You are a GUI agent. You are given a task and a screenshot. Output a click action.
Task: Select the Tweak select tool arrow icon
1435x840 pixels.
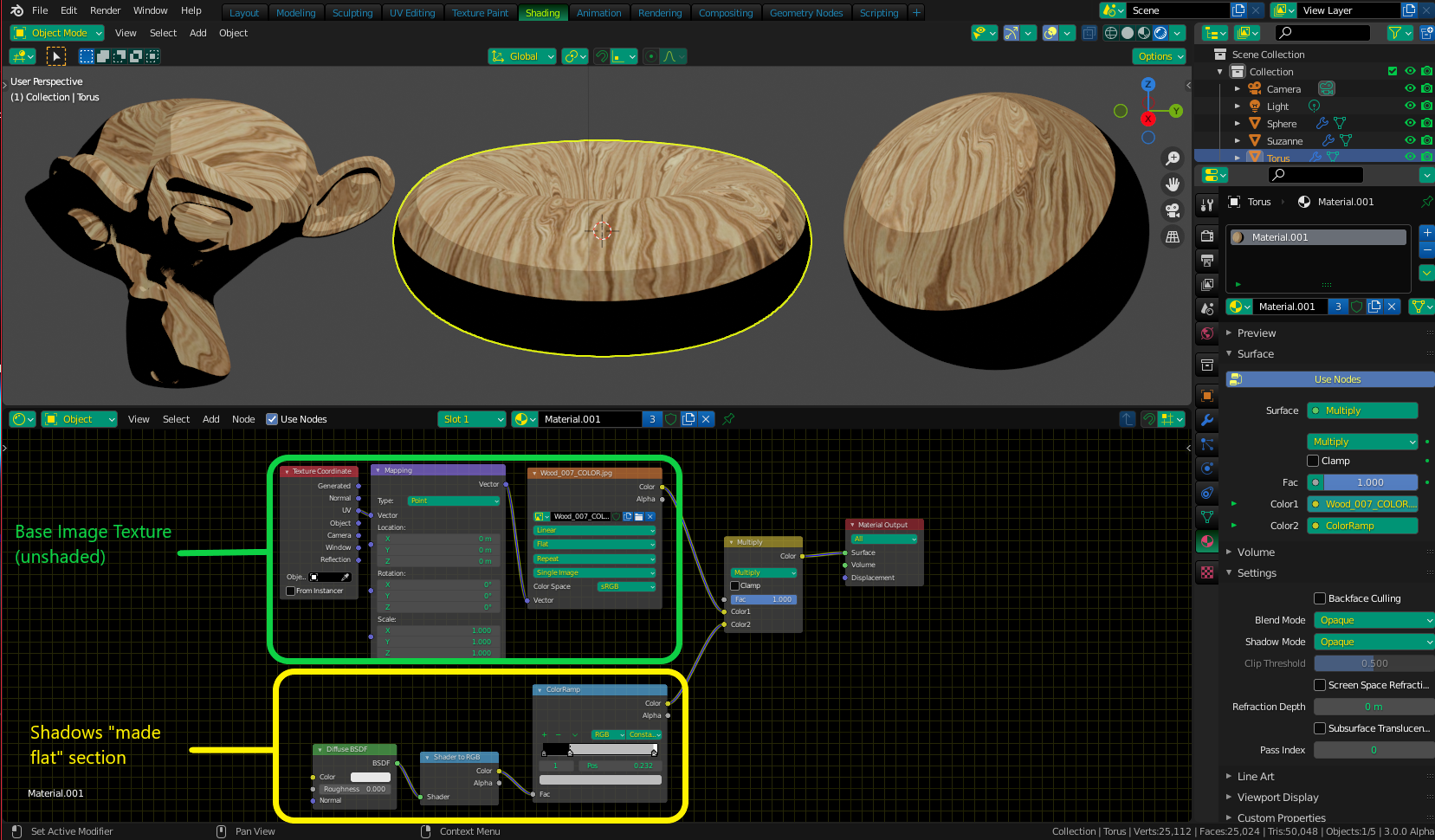tap(55, 56)
